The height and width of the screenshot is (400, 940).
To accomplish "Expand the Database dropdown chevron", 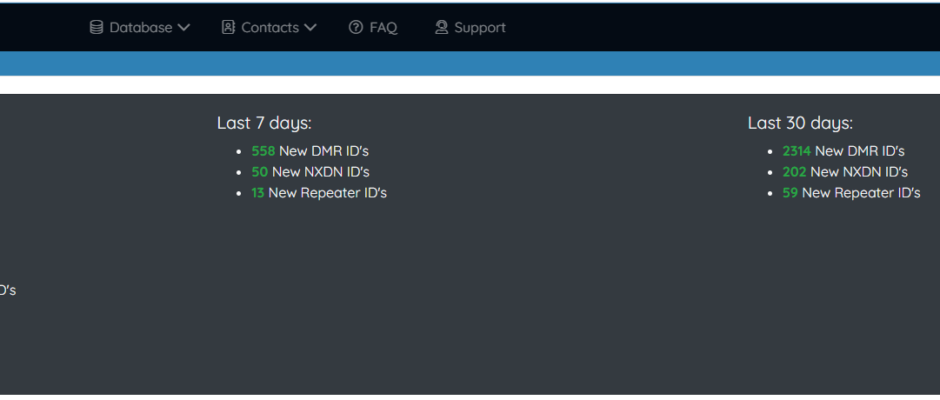I will [183, 28].
